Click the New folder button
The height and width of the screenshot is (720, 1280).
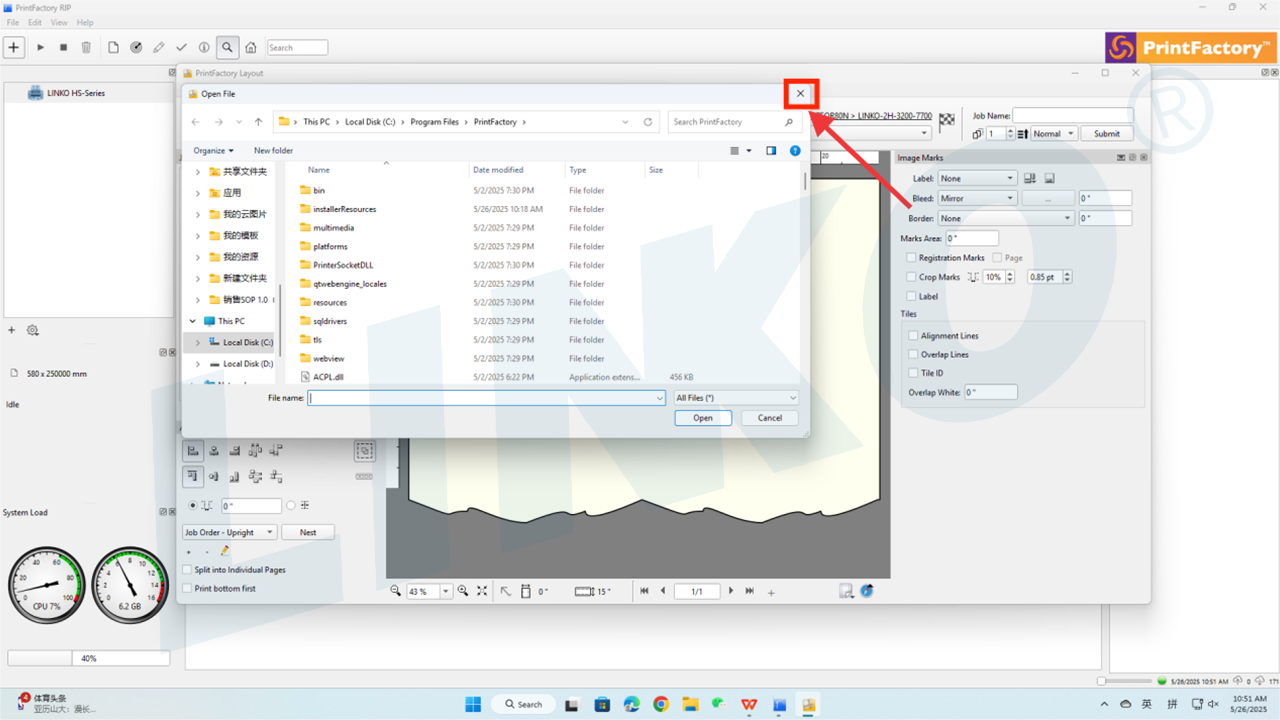(273, 151)
